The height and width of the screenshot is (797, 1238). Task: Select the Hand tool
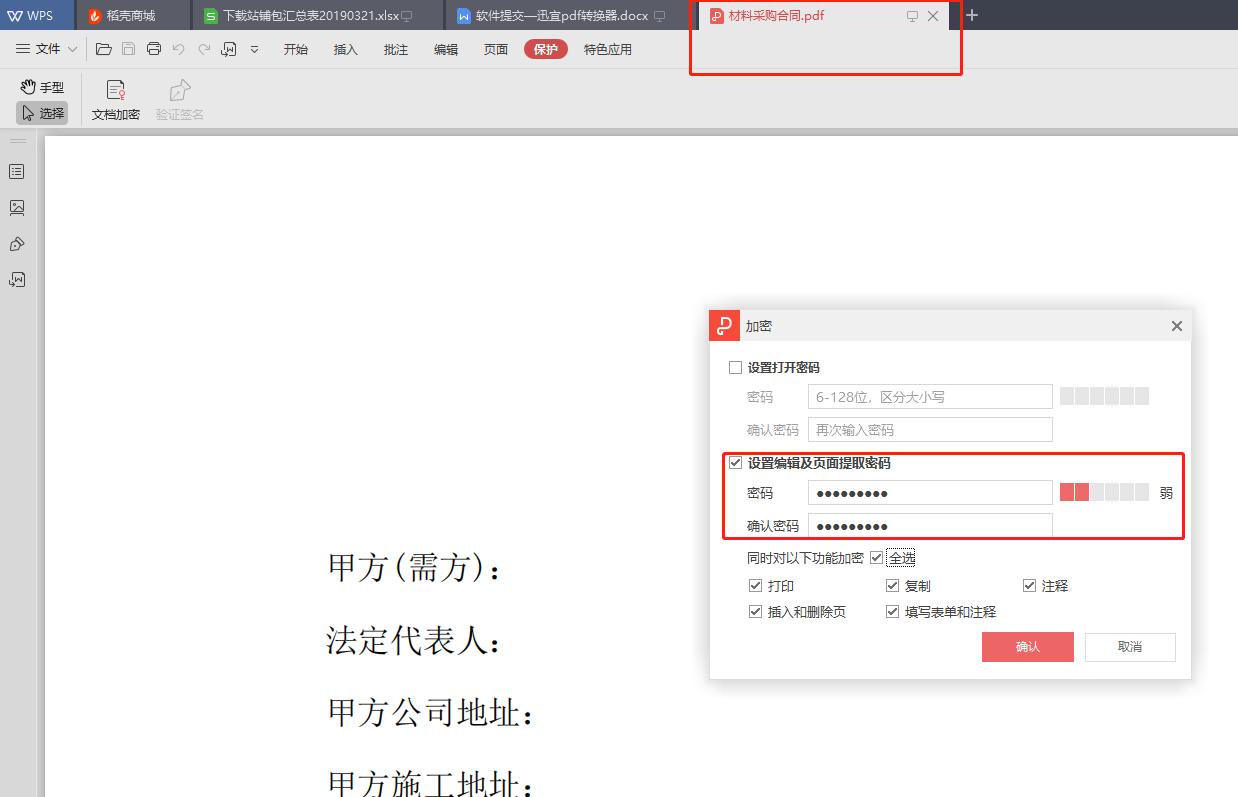[40, 87]
